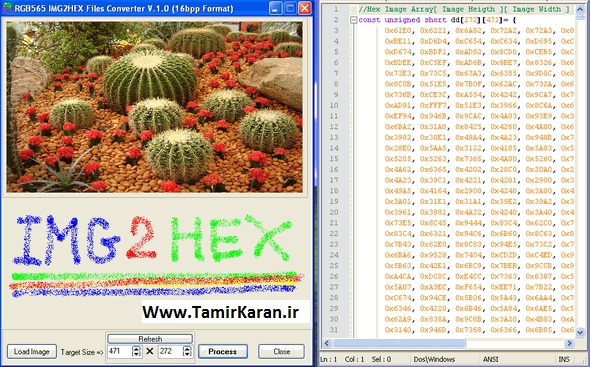Close the IMG2HEX window via title bar X
The width and height of the screenshot is (590, 367).
point(304,8)
